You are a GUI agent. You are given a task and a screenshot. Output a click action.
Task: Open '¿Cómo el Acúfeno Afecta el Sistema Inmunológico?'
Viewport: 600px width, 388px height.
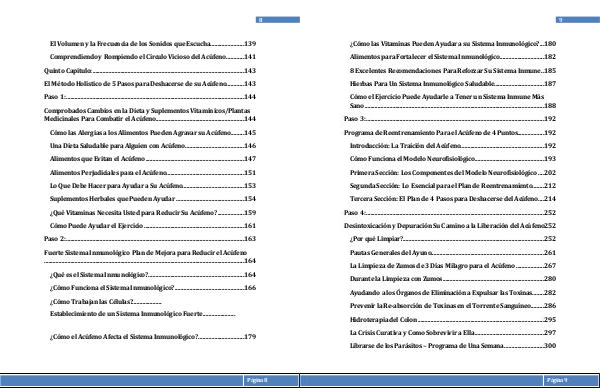153,337
